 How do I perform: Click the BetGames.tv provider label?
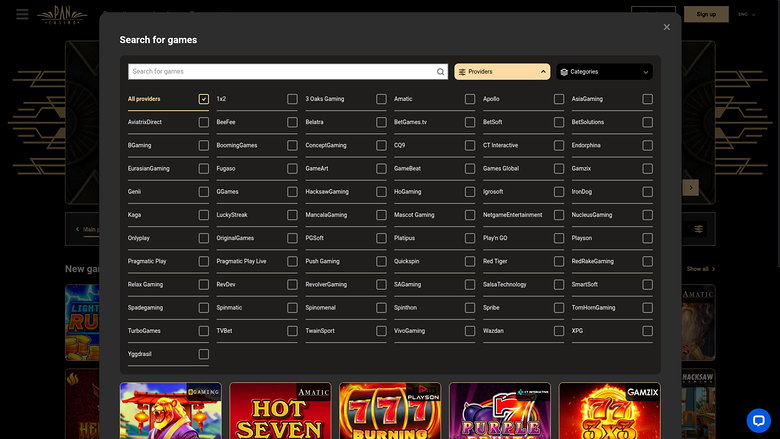pos(410,122)
